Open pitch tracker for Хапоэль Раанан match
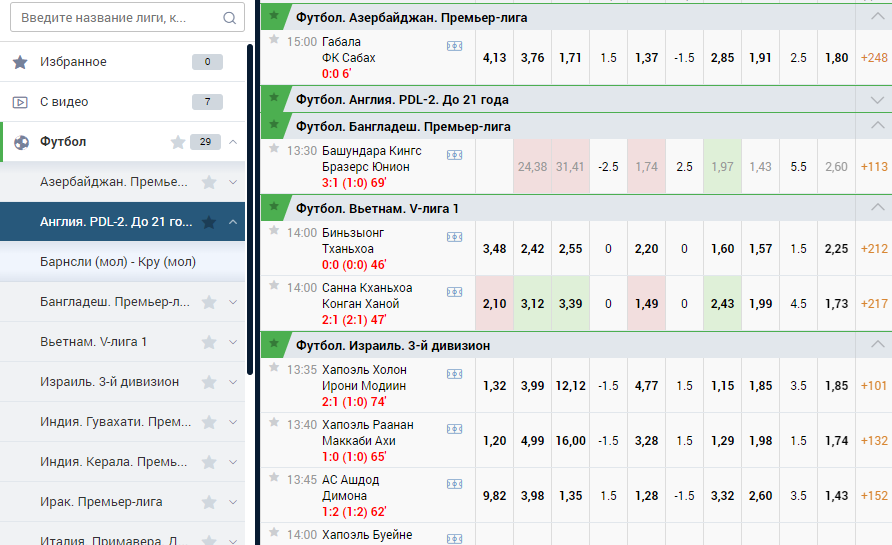 coord(455,430)
